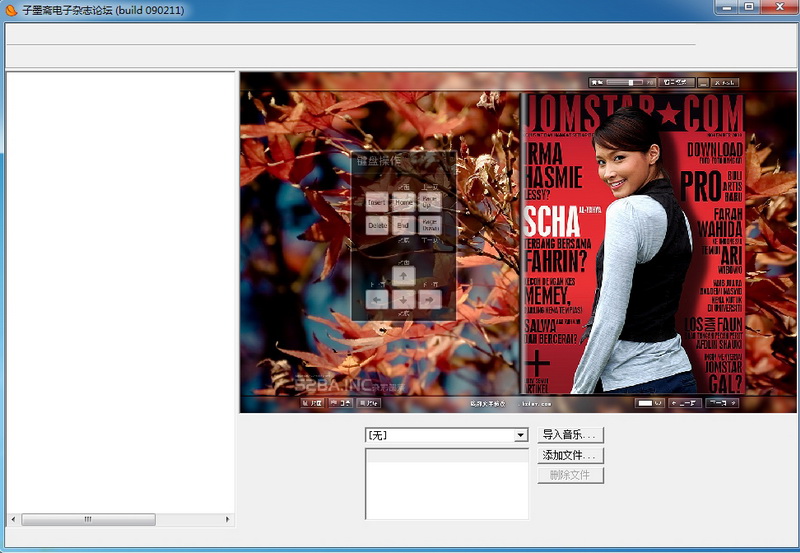This screenshot has width=800, height=553.
Task: Click the 导入音乐... import music button
Action: (x=570, y=435)
